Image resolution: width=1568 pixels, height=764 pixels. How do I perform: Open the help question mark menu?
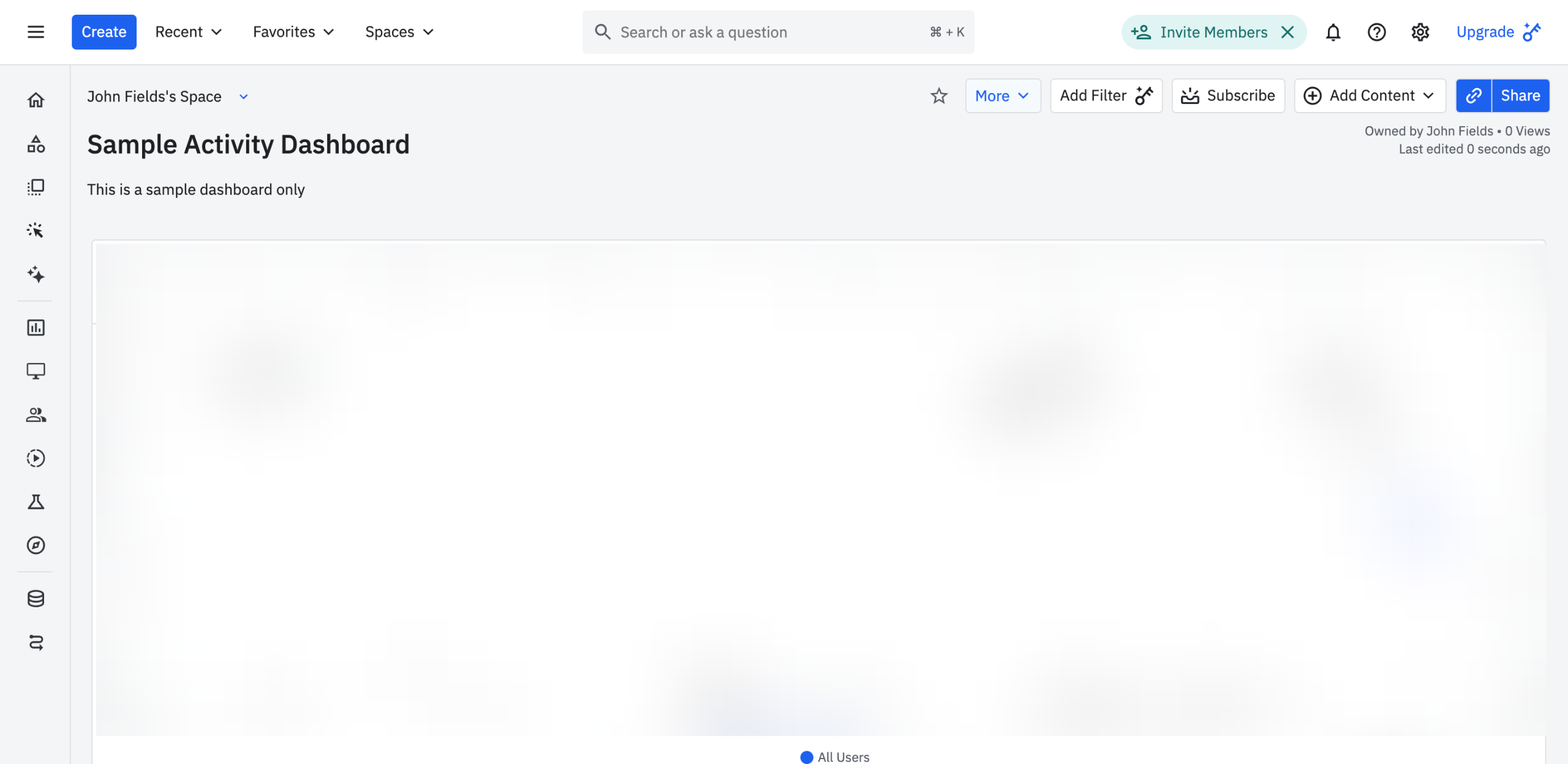pos(1376,32)
